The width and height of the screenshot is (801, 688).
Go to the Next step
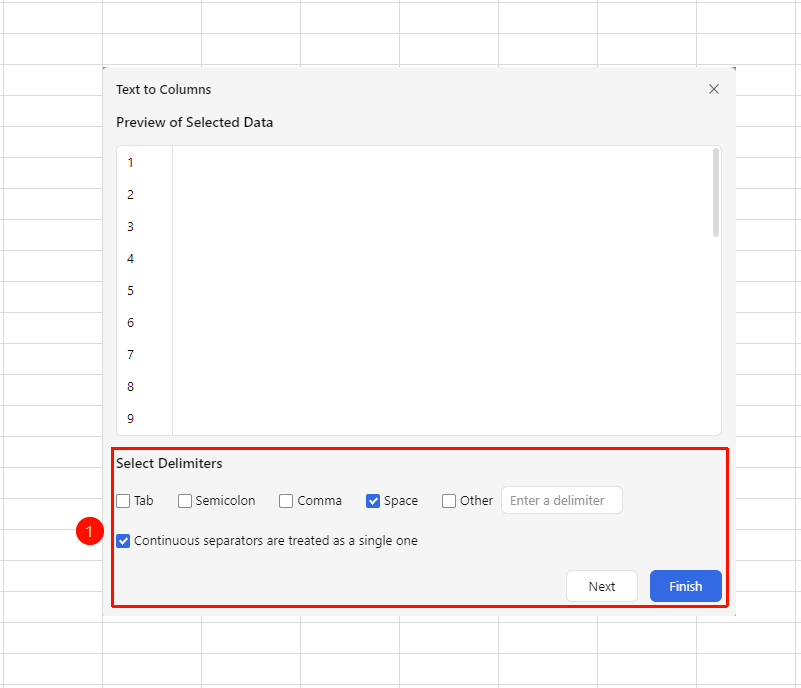pos(602,586)
